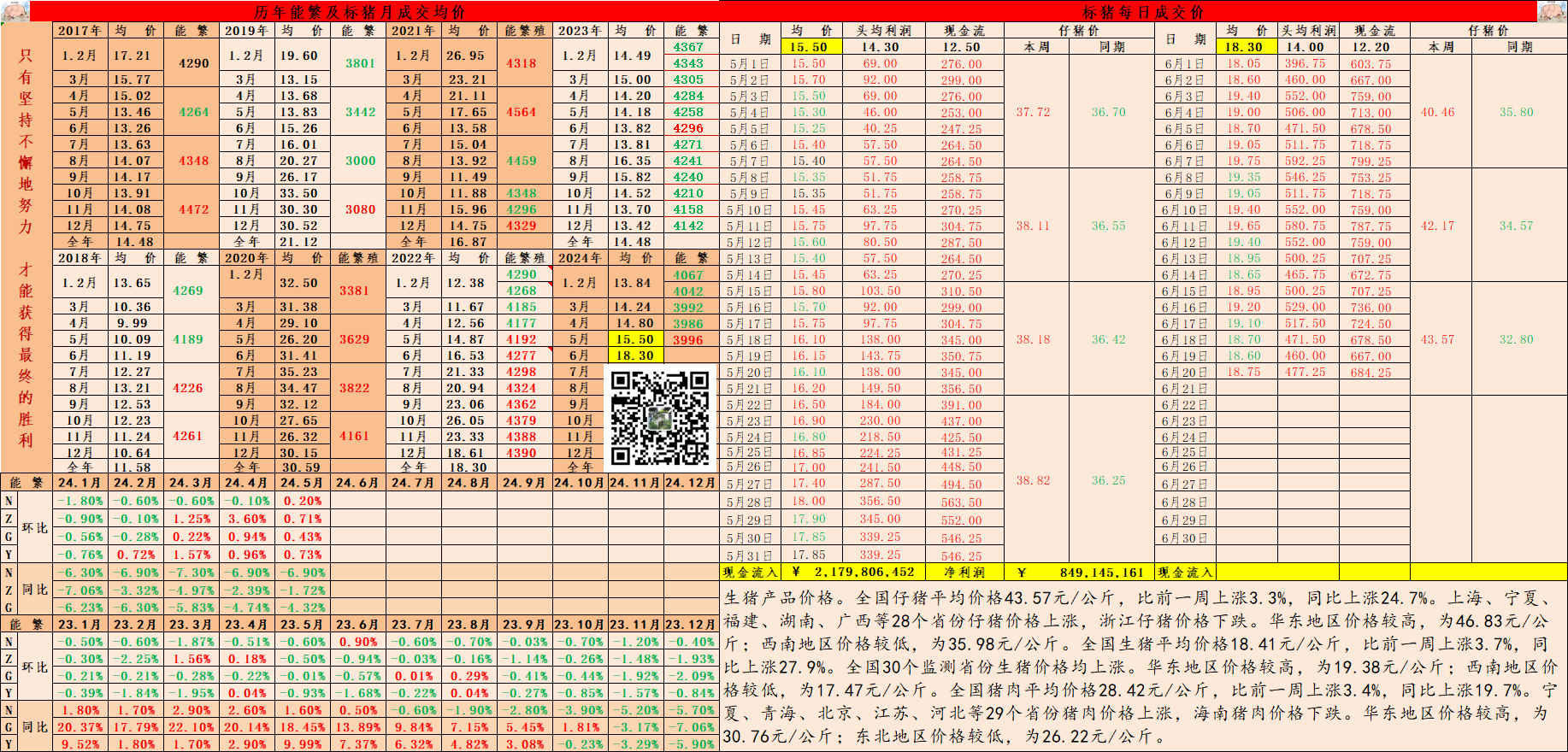Image resolution: width=1568 pixels, height=752 pixels.
Task: Select the percentage cell 22.10%
Action: coord(191,727)
